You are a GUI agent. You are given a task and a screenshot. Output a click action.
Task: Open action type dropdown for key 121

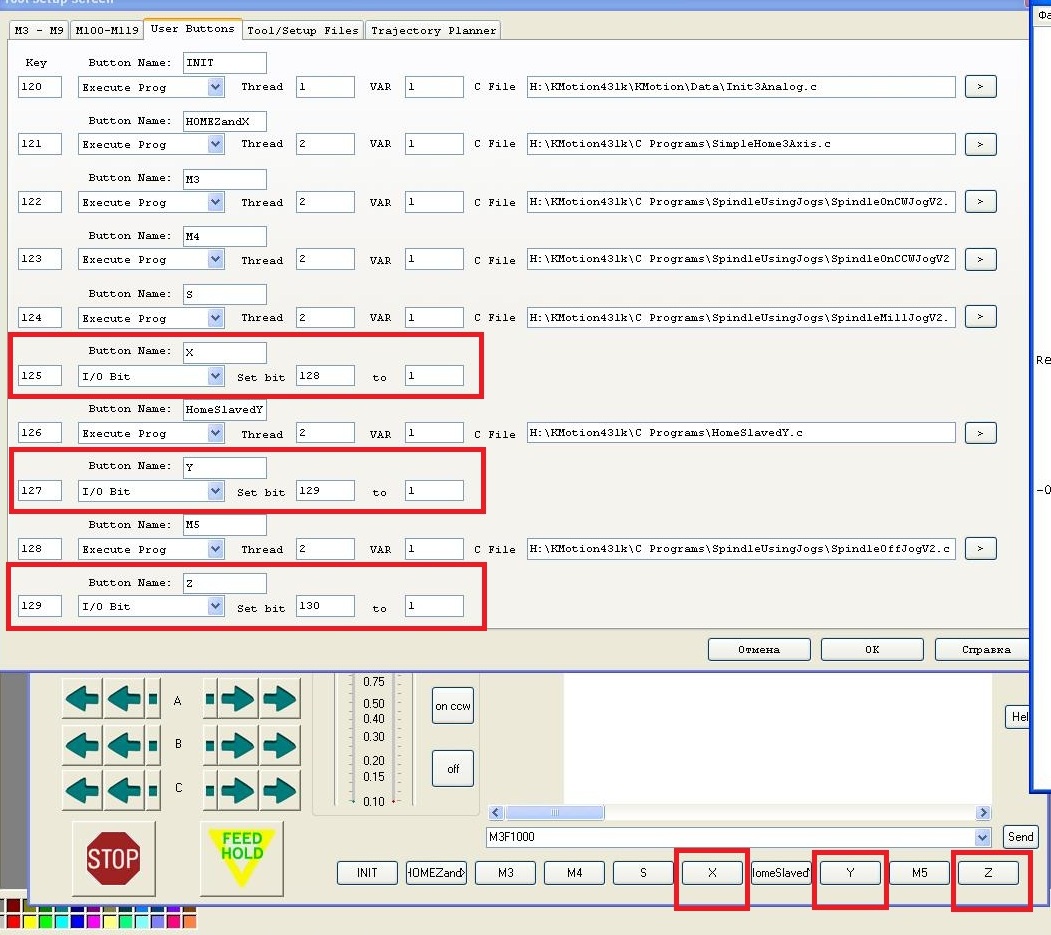(x=215, y=144)
